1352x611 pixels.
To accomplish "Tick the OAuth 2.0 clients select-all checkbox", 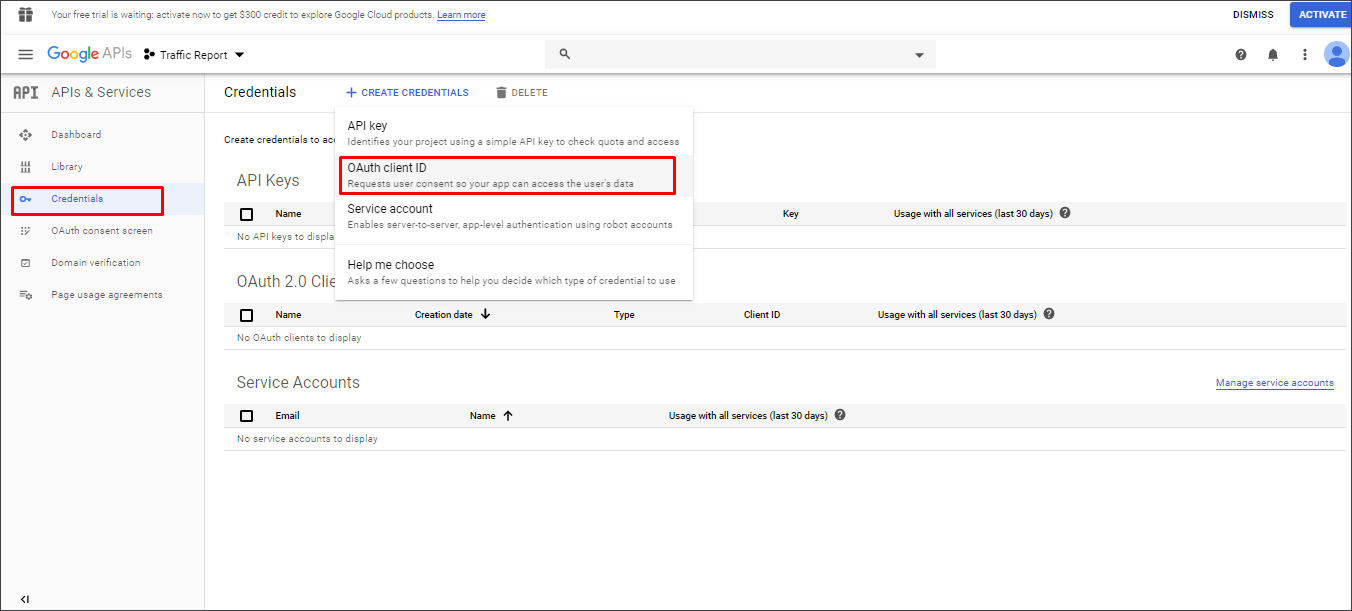I will (247, 315).
